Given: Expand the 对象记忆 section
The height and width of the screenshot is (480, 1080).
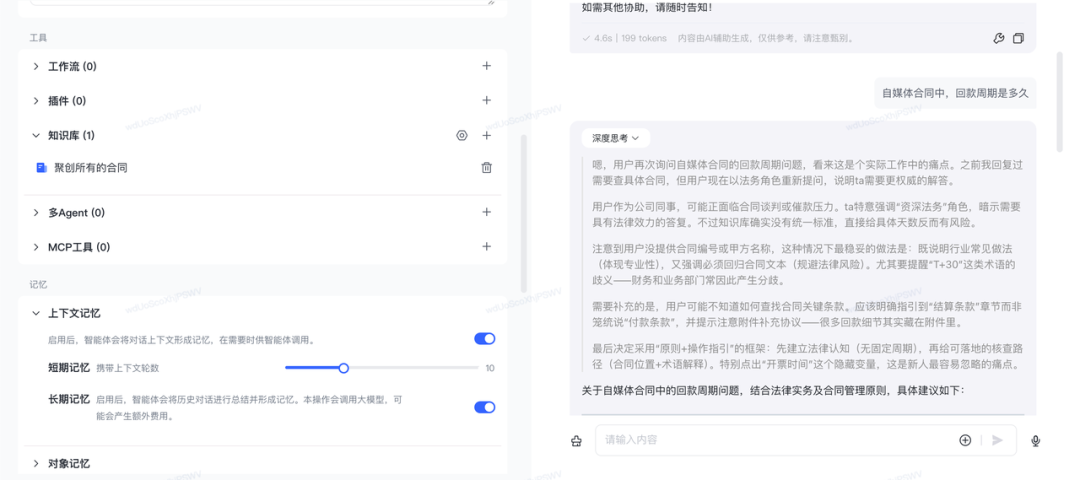Looking at the screenshot, I should pyautogui.click(x=37, y=463).
